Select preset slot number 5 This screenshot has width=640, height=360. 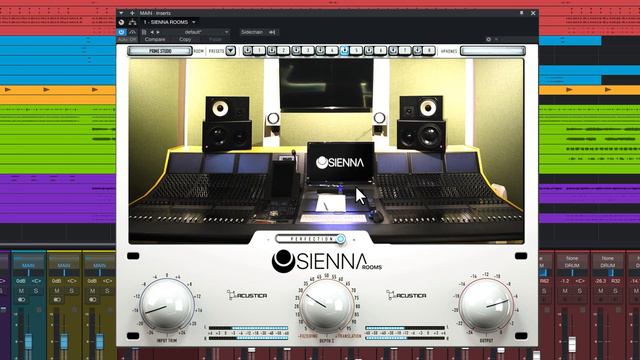[356, 51]
